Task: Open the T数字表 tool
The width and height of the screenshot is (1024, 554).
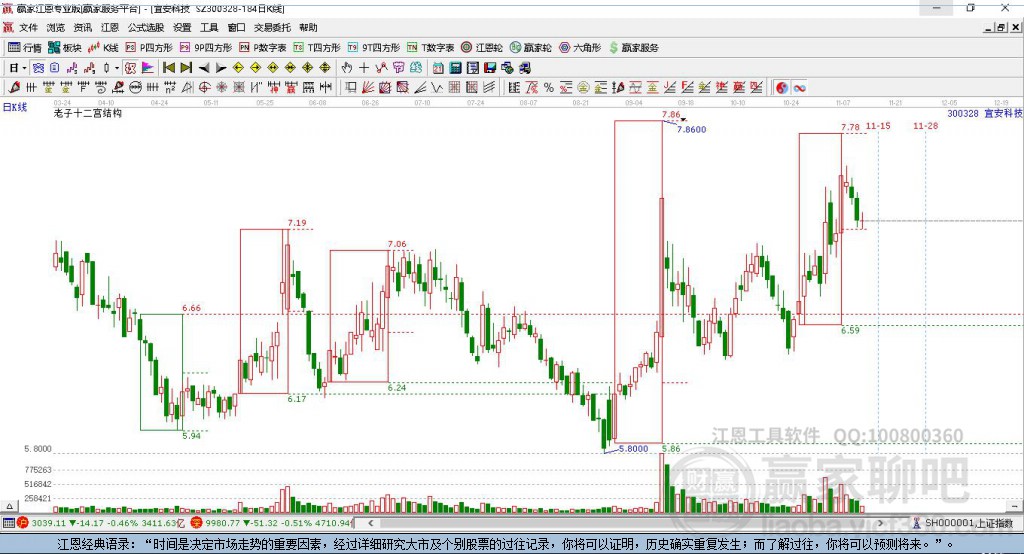Action: 430,48
